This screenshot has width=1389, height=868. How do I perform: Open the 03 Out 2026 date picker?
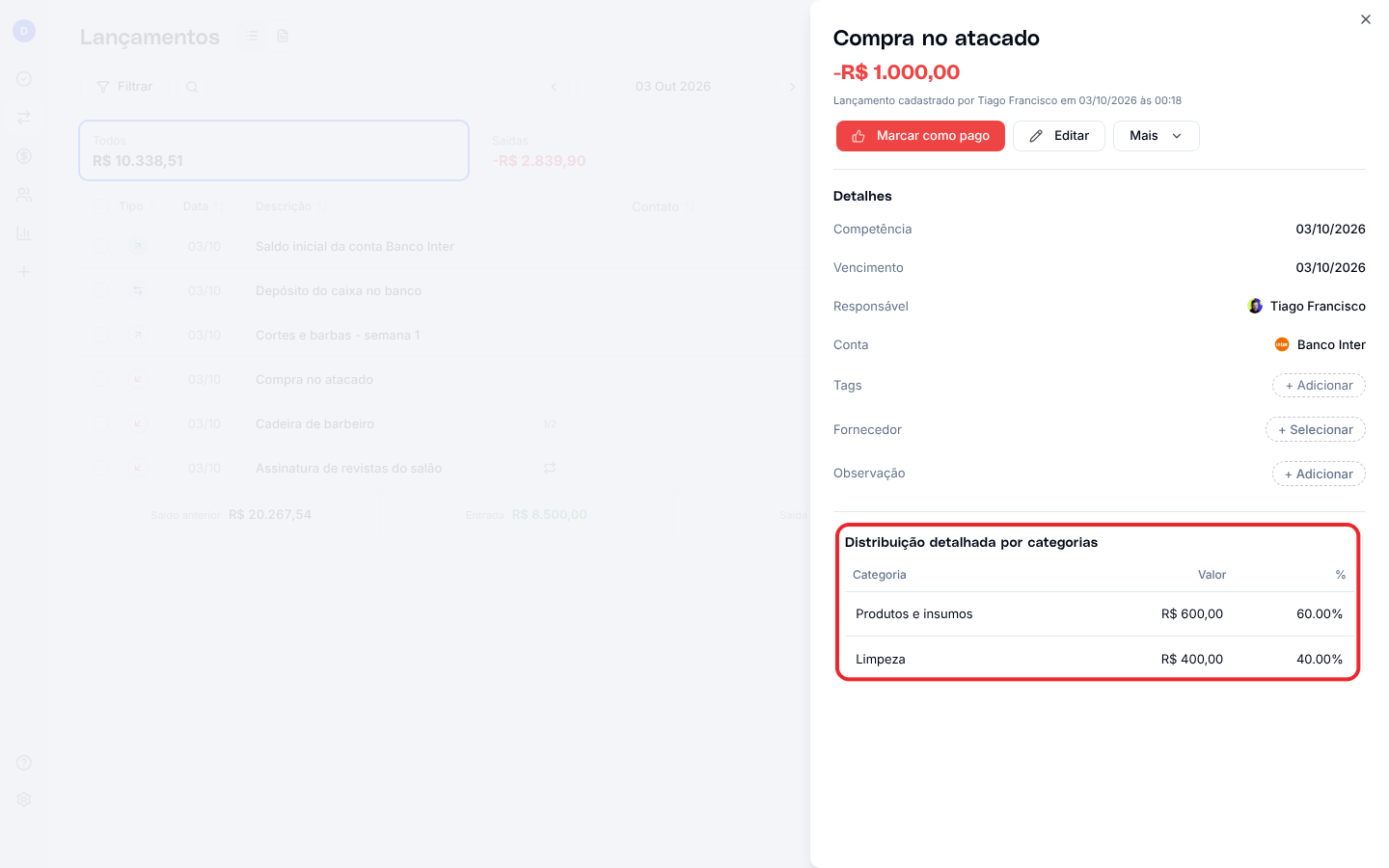coord(673,87)
